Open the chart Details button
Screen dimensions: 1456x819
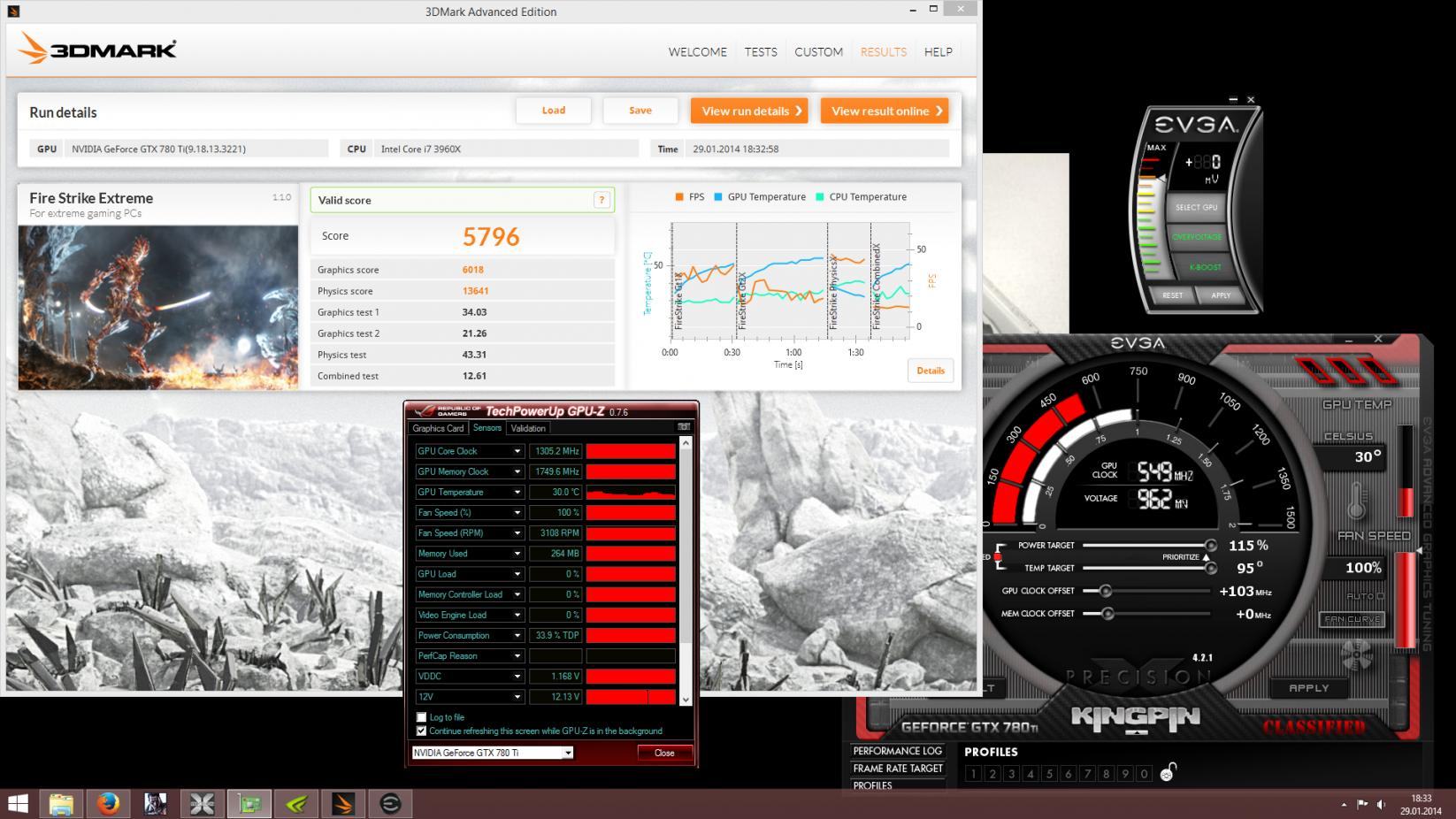pyautogui.click(x=931, y=371)
